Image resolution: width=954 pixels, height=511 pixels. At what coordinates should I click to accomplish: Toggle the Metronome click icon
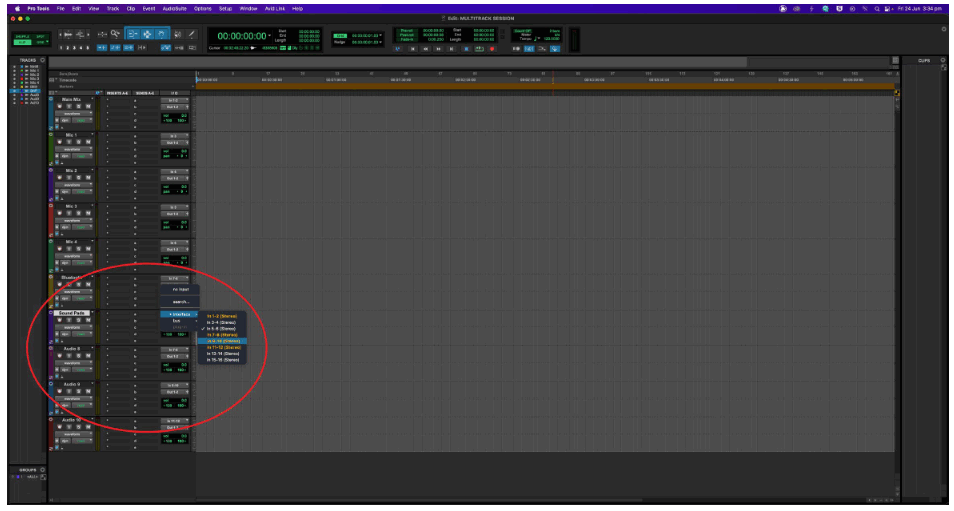[529, 49]
